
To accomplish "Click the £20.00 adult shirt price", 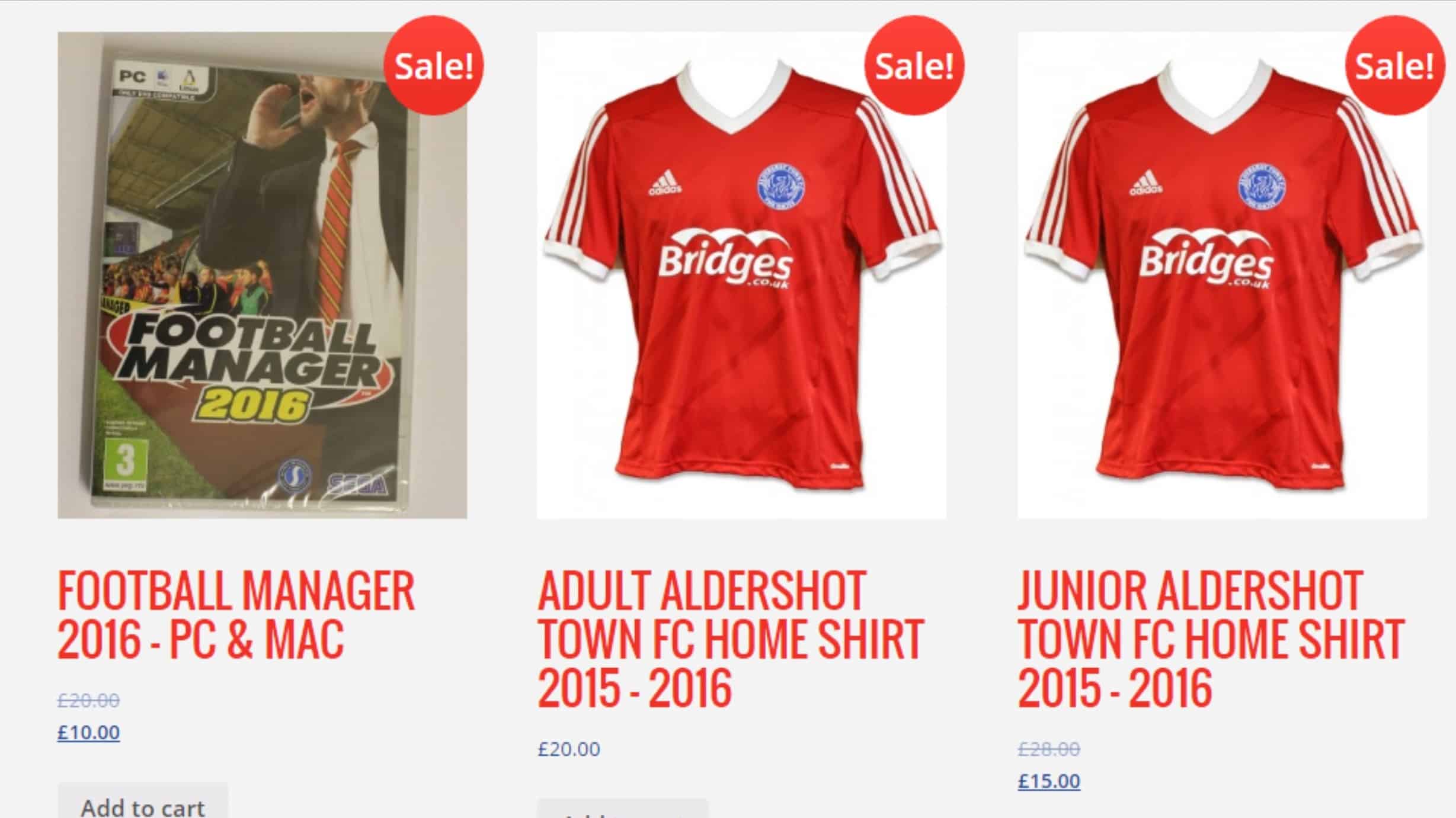I will point(569,749).
